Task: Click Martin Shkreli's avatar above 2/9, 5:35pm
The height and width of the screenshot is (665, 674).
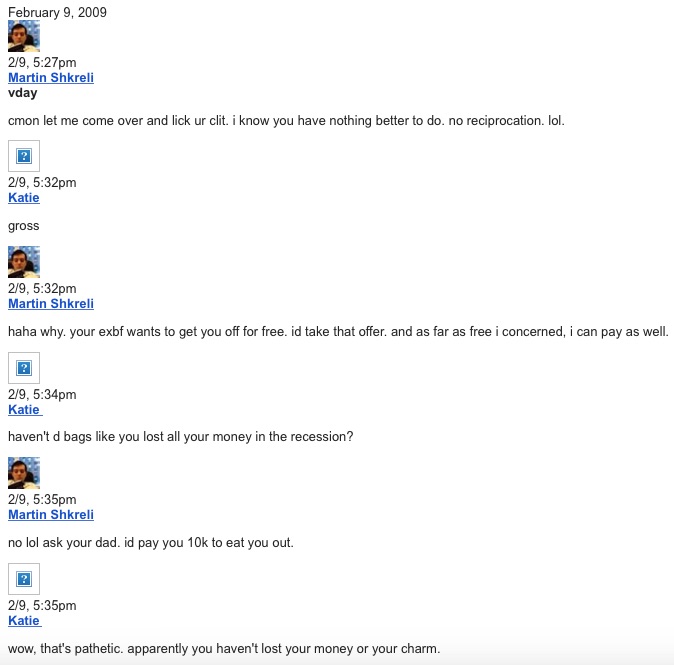Action: point(23,473)
